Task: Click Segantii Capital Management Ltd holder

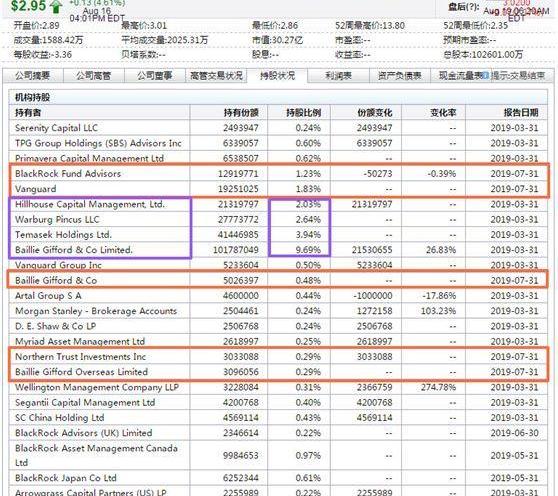Action: point(85,403)
